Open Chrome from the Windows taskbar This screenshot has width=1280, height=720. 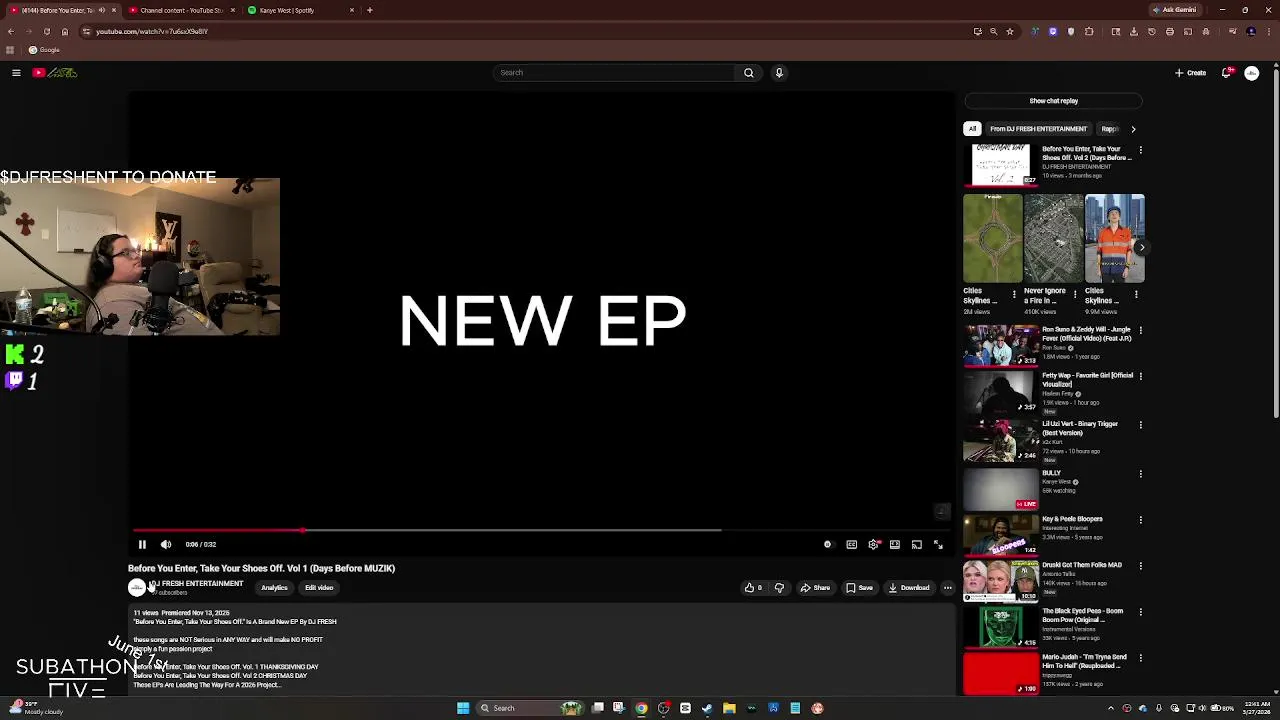tap(641, 709)
